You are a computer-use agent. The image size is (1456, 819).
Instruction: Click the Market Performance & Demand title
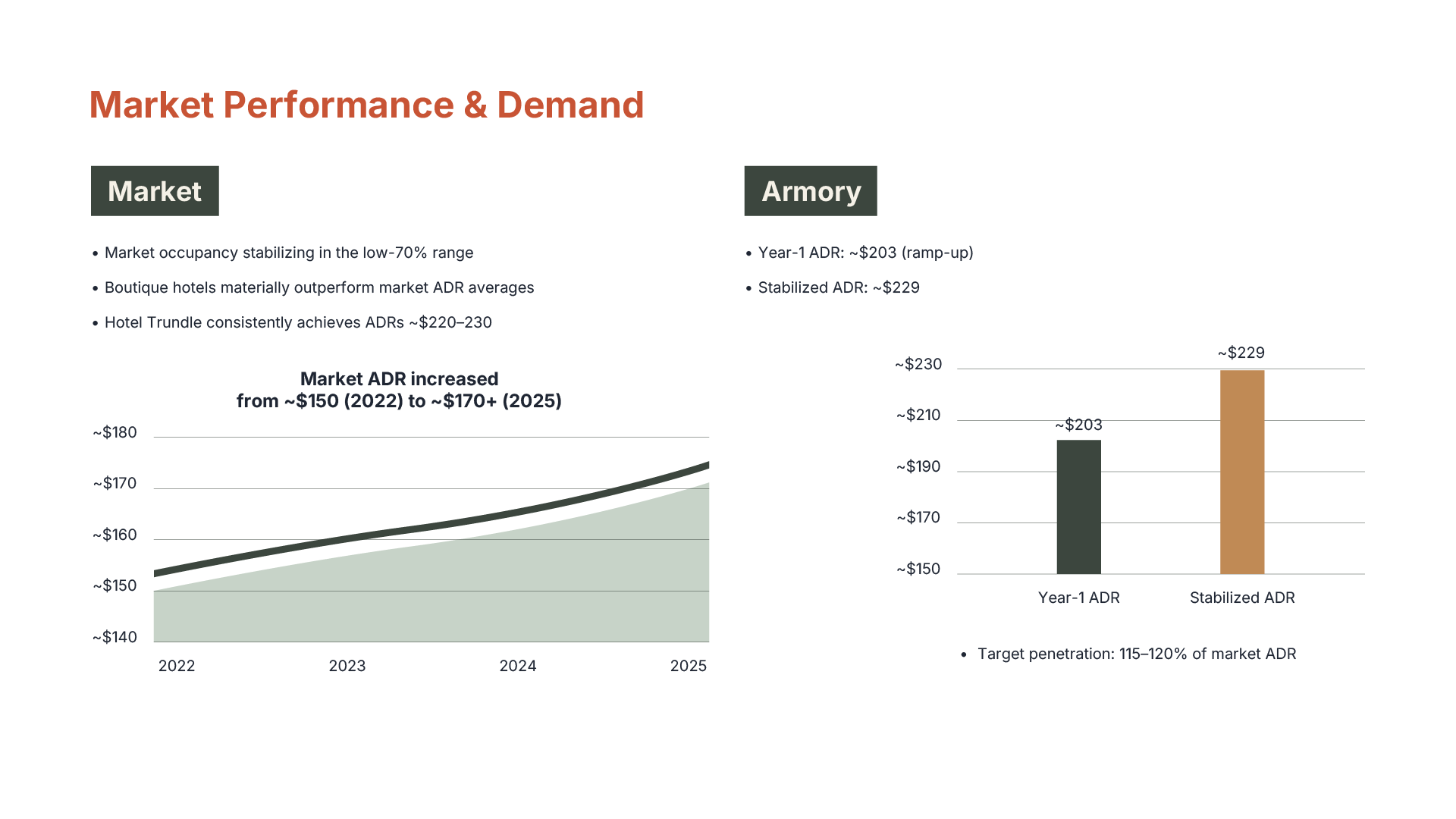pos(366,105)
